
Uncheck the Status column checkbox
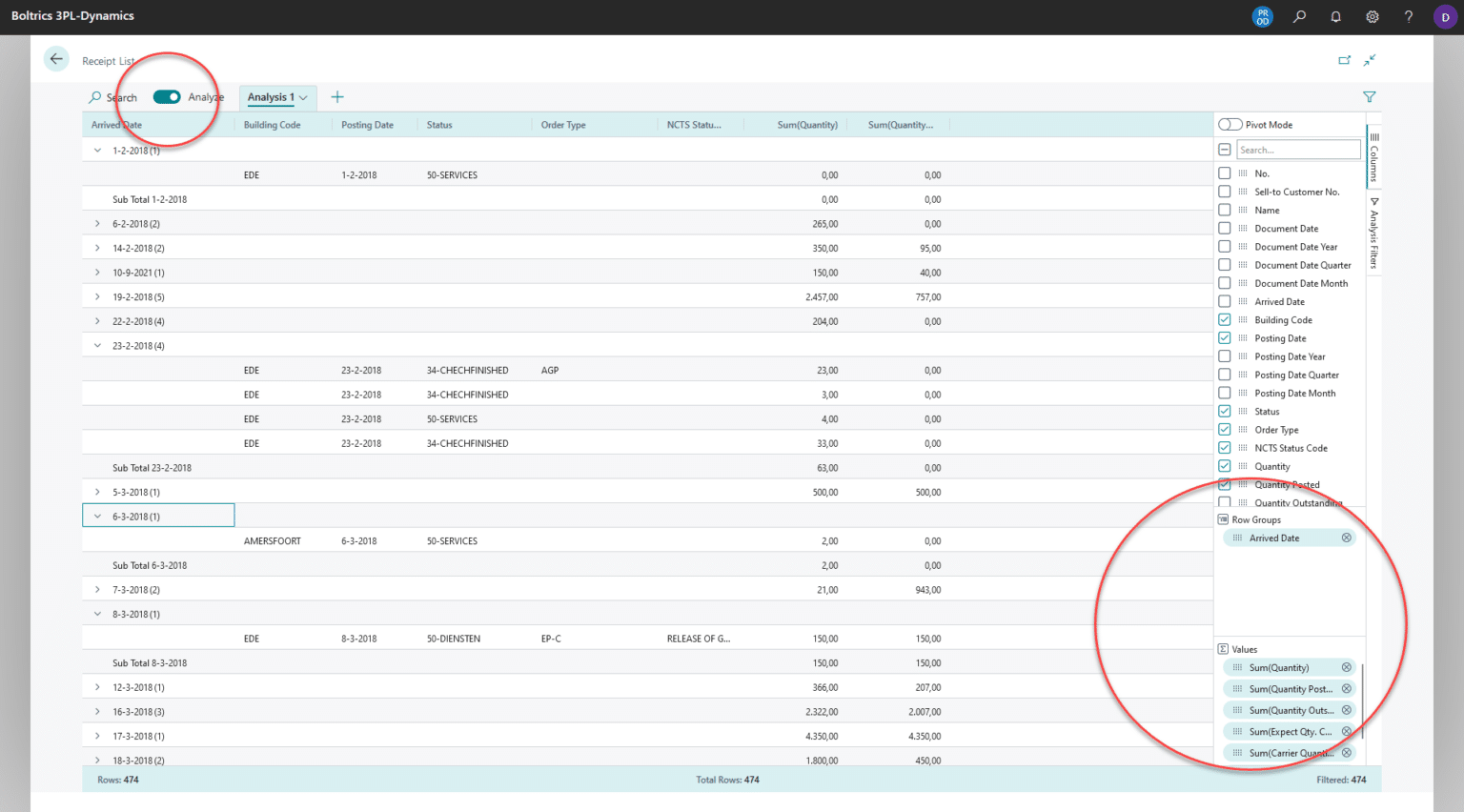pyautogui.click(x=1225, y=411)
